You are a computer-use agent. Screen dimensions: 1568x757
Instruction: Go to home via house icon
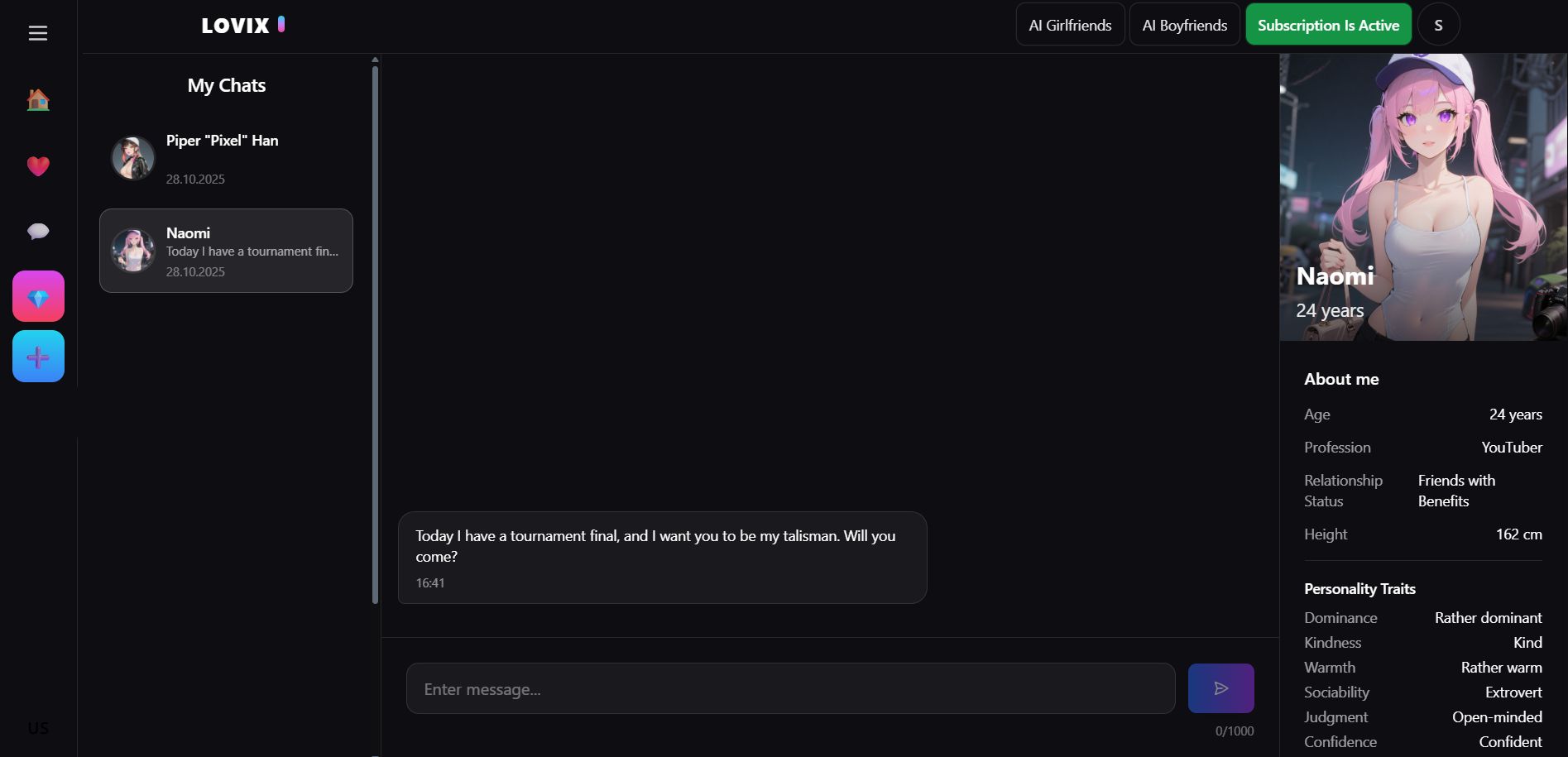pos(38,100)
